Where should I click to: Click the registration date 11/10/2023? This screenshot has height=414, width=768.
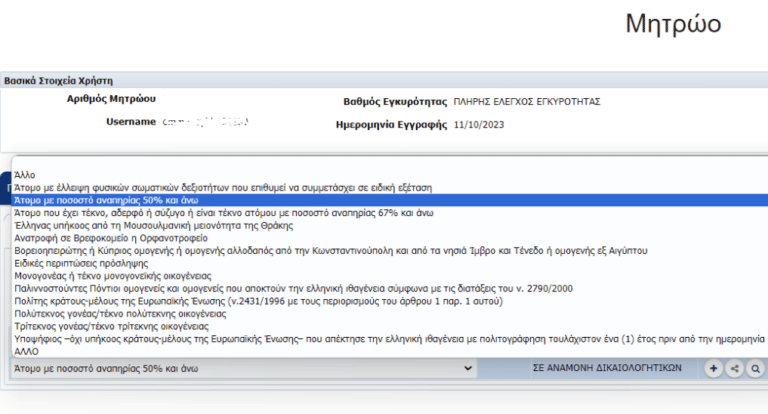[479, 124]
